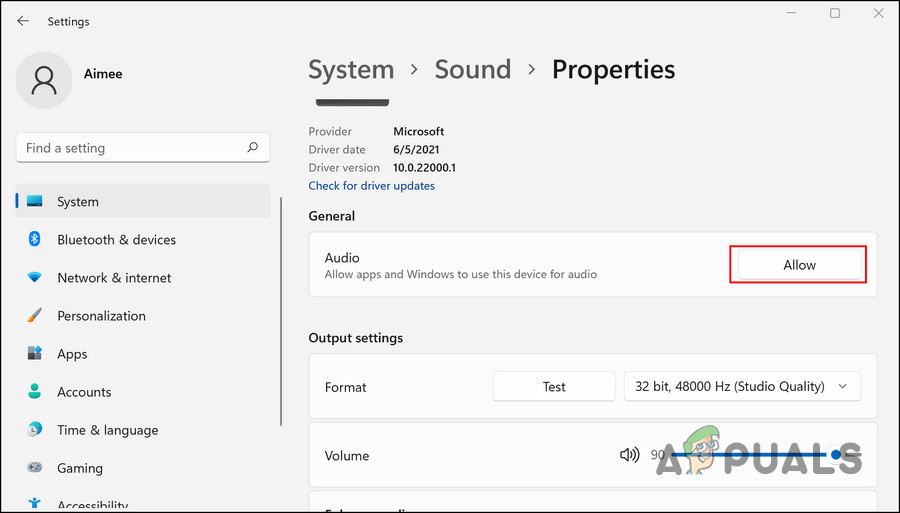Click the Gaming controller icon
The width and height of the screenshot is (900, 513).
tap(35, 468)
